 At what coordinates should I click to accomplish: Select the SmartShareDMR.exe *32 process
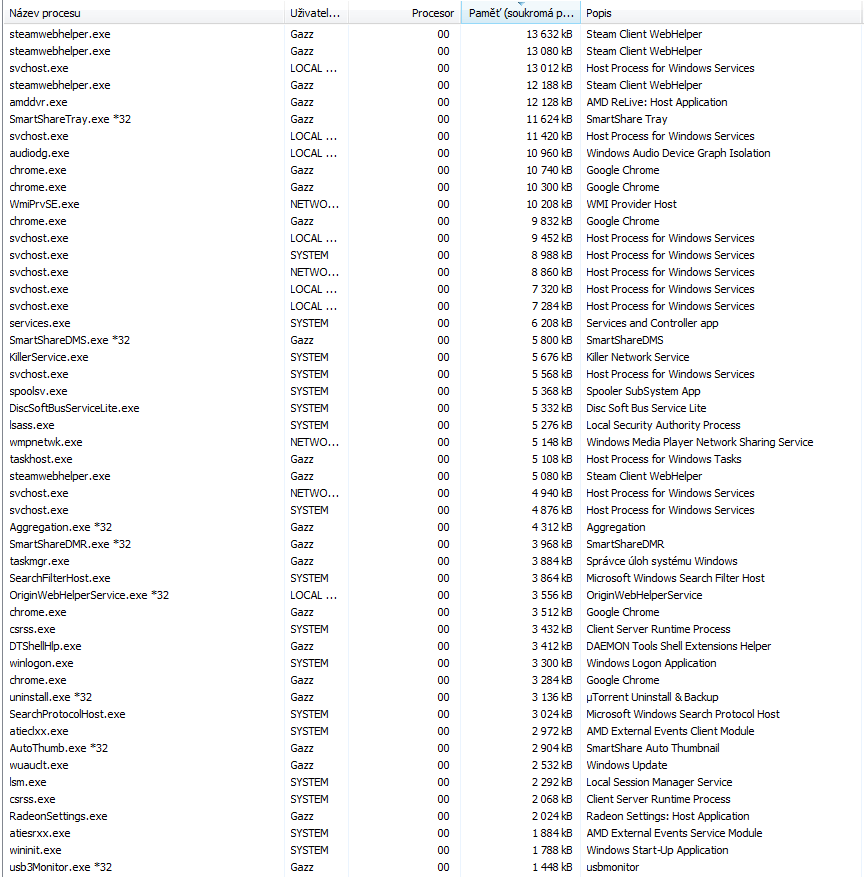[433, 544]
